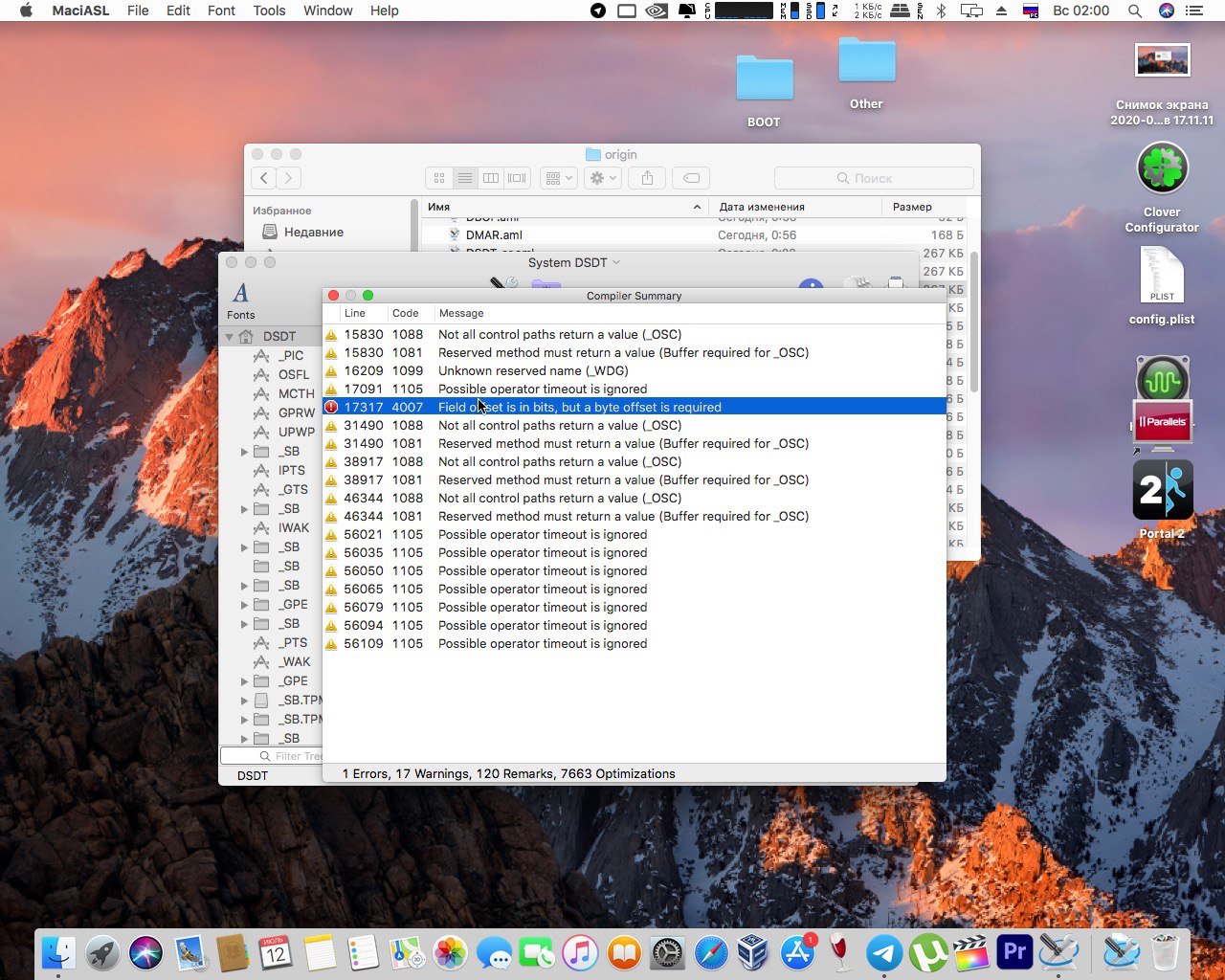The height and width of the screenshot is (980, 1225).
Task: Launch Adobe Premiere Pro from the dock
Action: click(1014, 953)
